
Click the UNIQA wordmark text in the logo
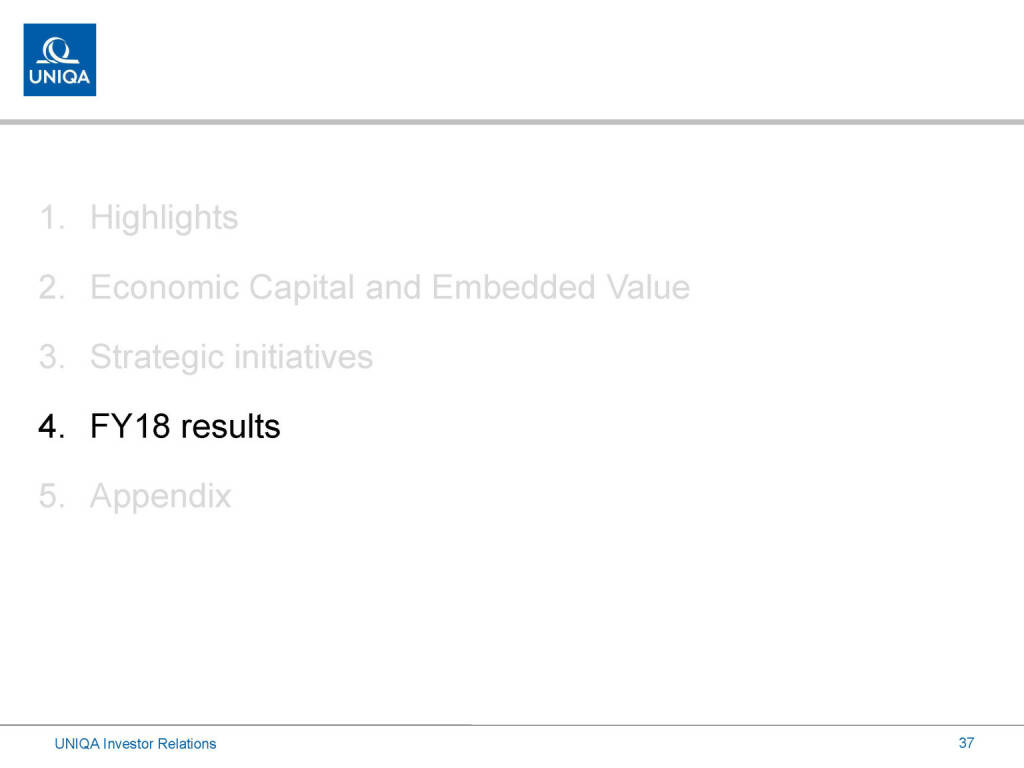[60, 78]
